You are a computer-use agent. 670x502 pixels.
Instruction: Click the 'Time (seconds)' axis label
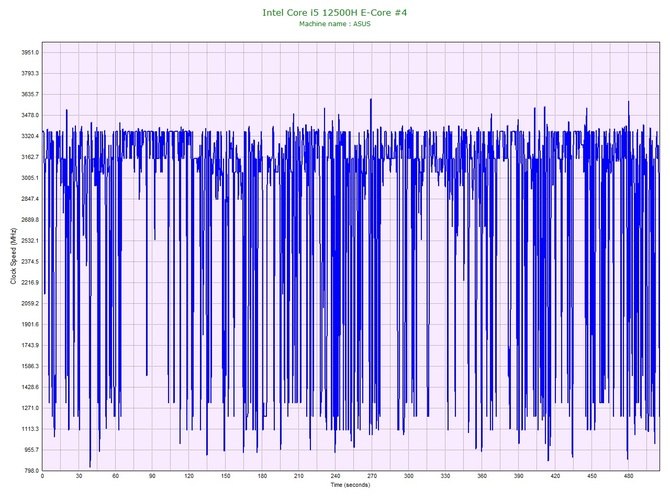point(350,485)
